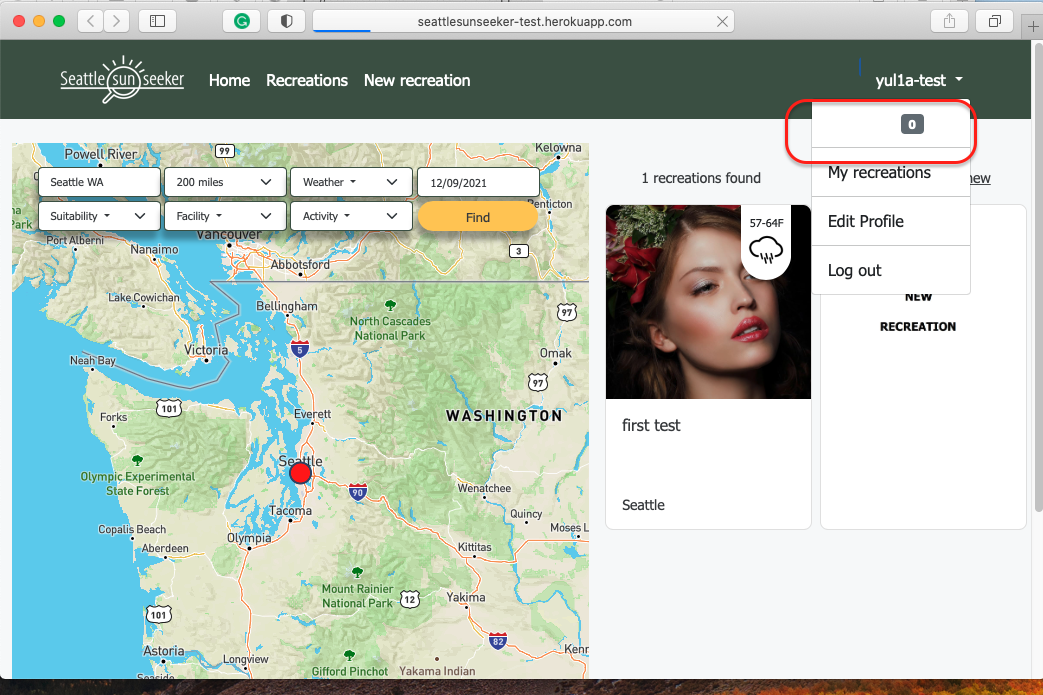Open the first test recreation title

pyautogui.click(x=651, y=426)
